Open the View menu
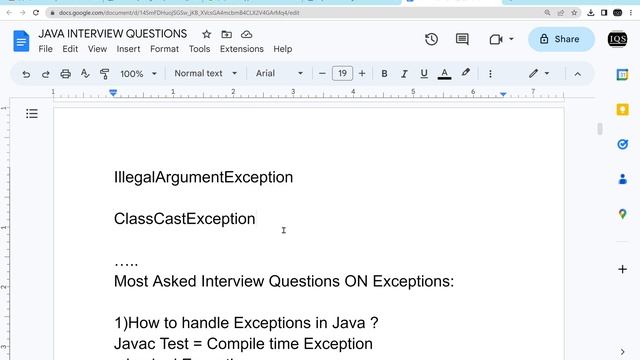640x360 pixels. click(97, 49)
